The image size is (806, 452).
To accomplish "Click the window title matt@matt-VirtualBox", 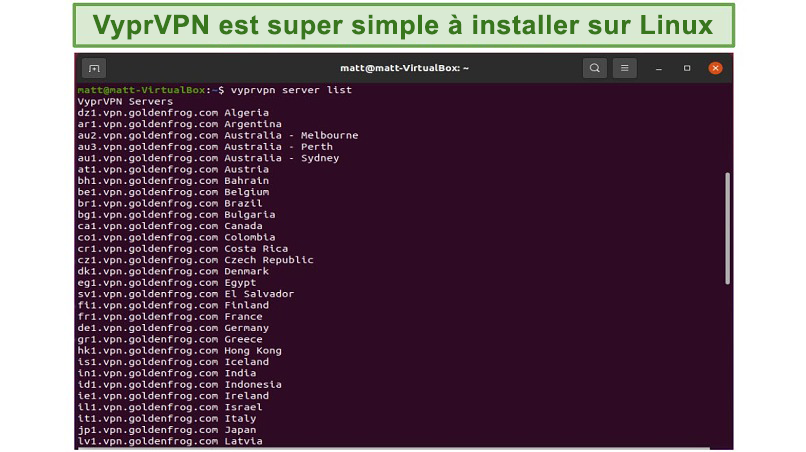I will pos(404,68).
